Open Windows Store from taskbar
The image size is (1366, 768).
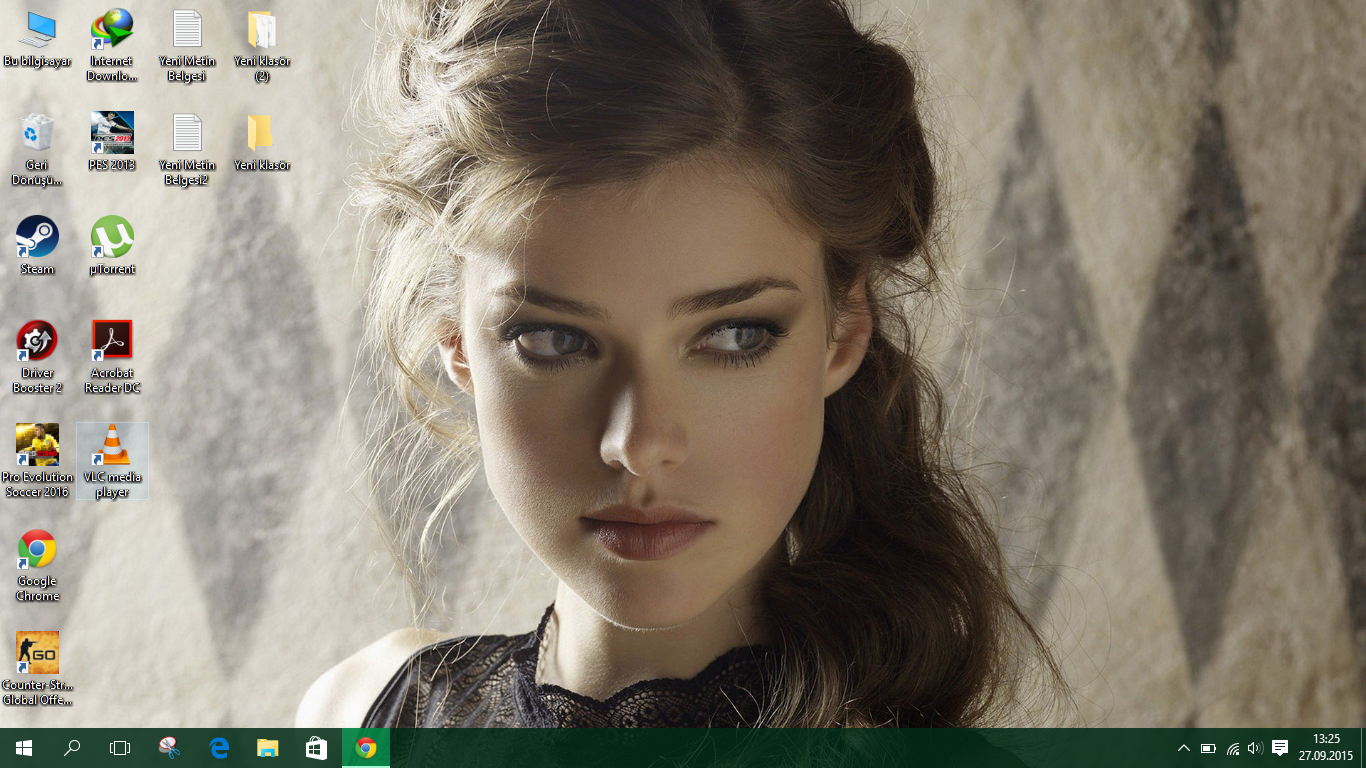(x=316, y=748)
